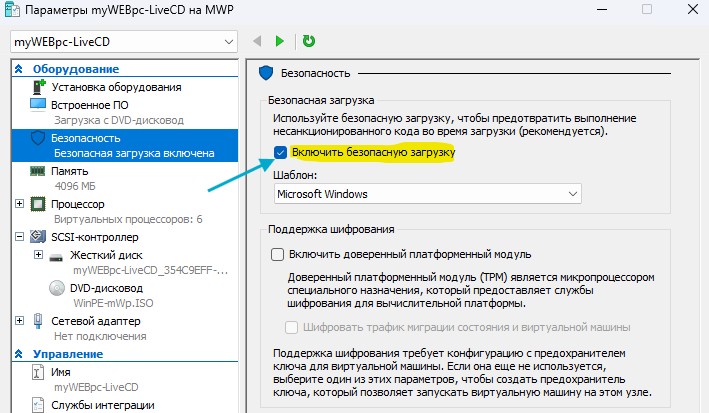Screen dimensions: 709x413
Task: Click the Службы интеграции icon
Action: point(39,404)
